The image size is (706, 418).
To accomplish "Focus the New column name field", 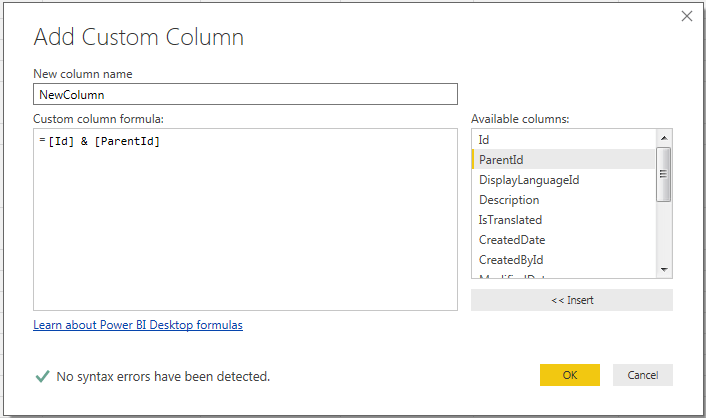I will tap(245, 94).
